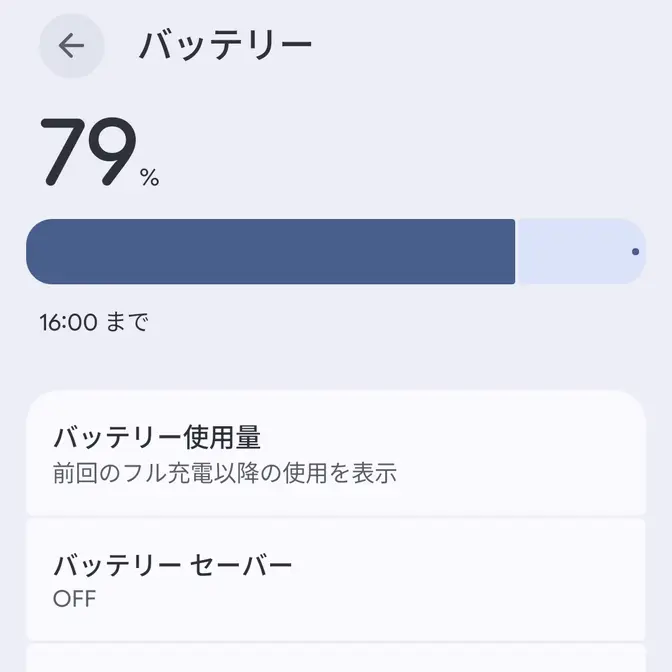Click the 前回のフル充電以降の使用を表示 subtitle

coord(225,473)
